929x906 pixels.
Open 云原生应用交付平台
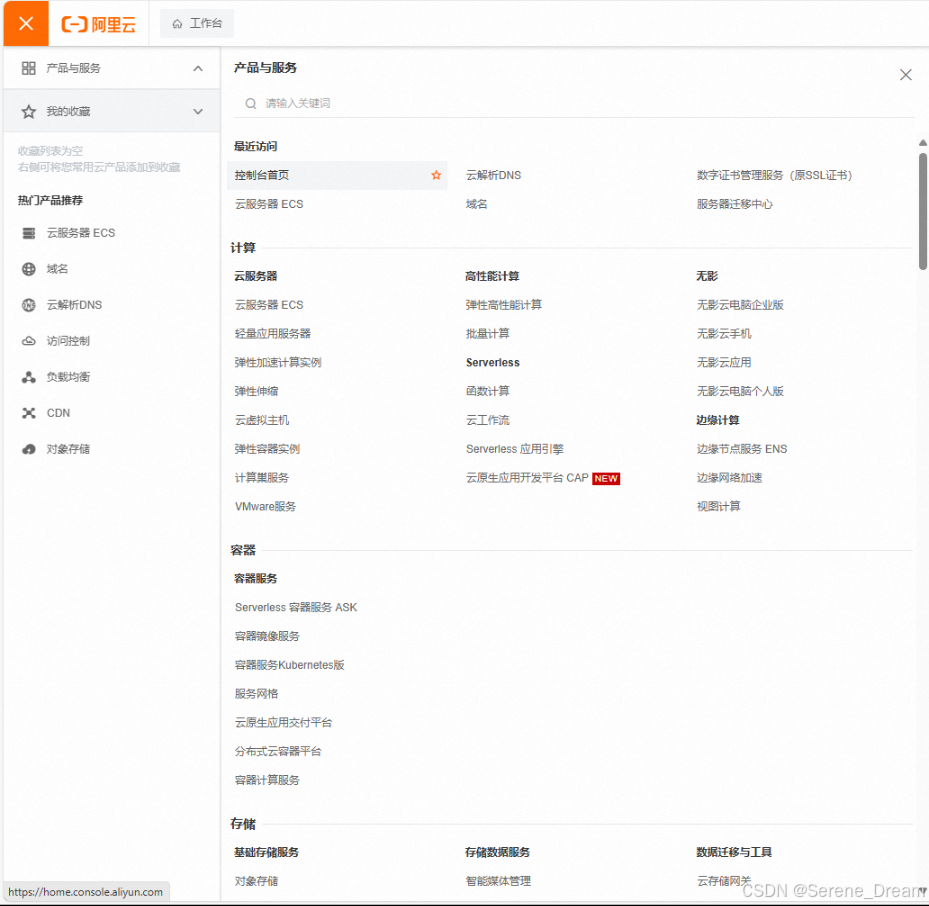(283, 723)
